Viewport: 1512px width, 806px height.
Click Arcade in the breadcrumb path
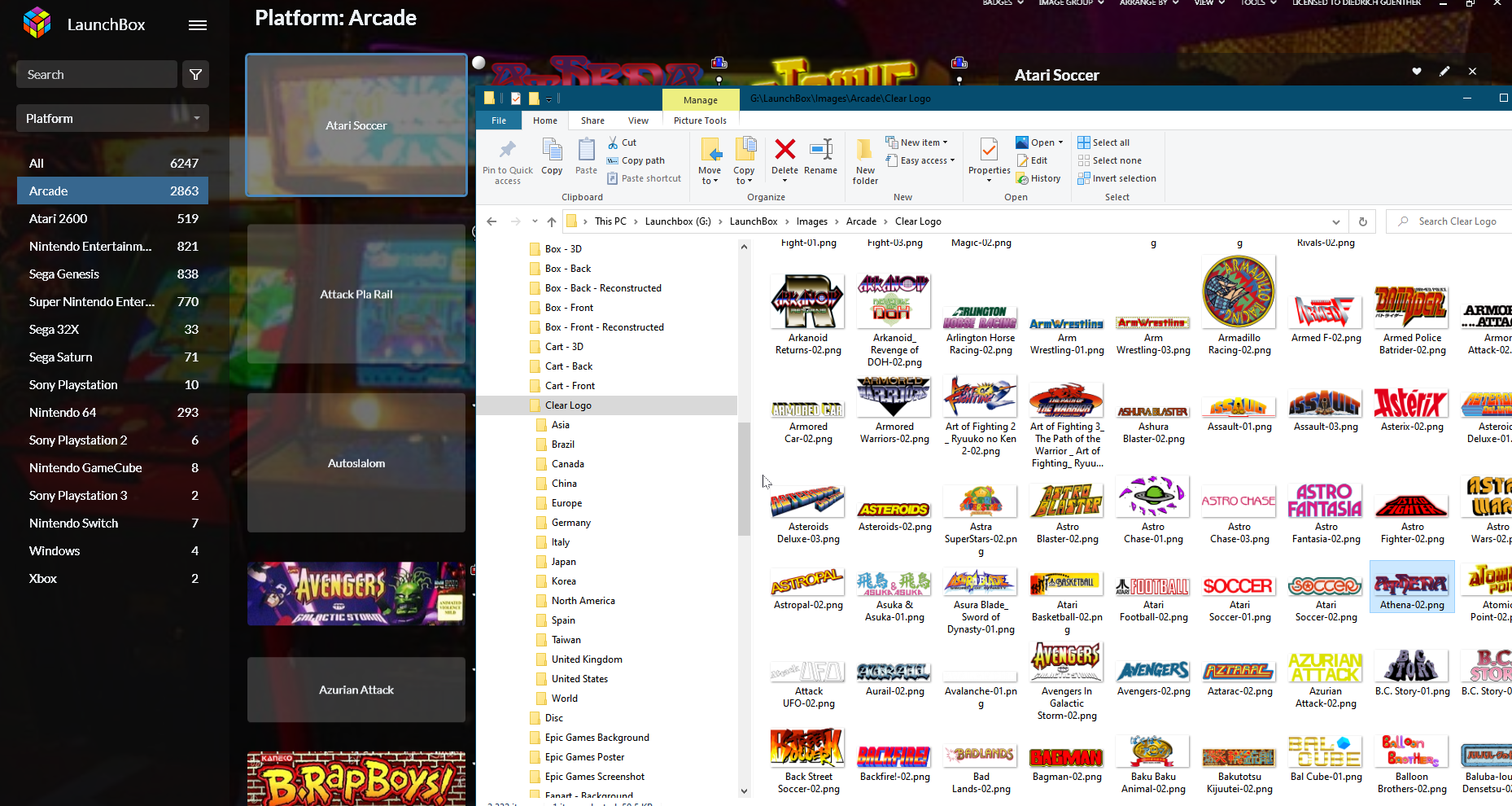tap(861, 221)
